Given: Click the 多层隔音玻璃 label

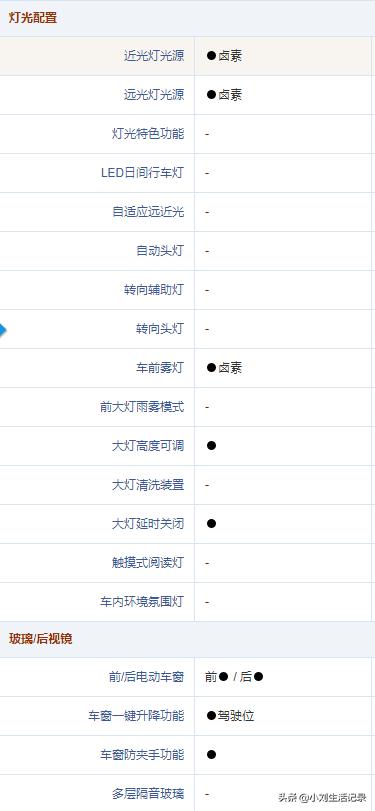Looking at the screenshot, I should coord(148,794).
